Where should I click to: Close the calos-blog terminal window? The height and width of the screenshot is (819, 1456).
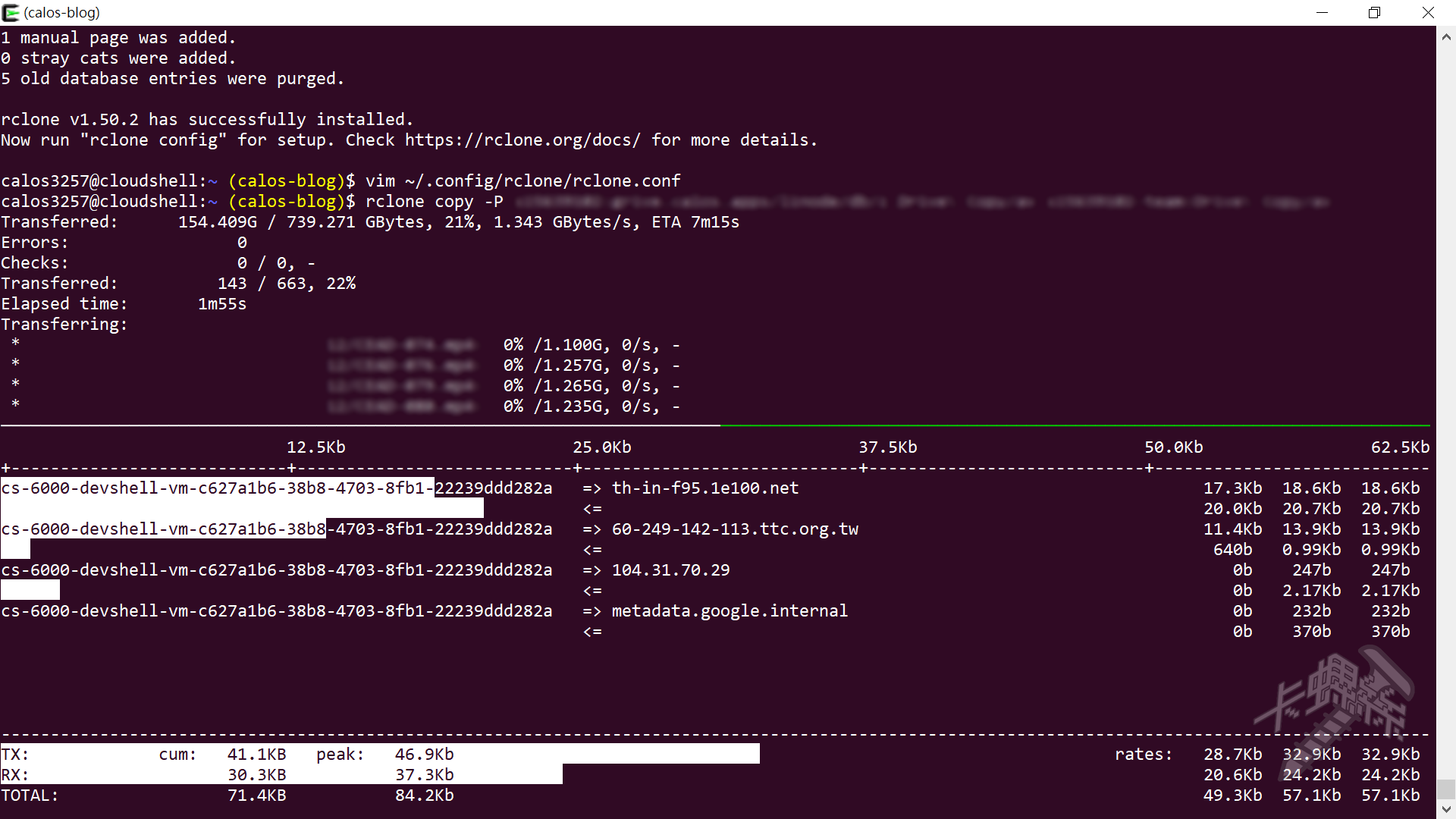[x=1428, y=12]
